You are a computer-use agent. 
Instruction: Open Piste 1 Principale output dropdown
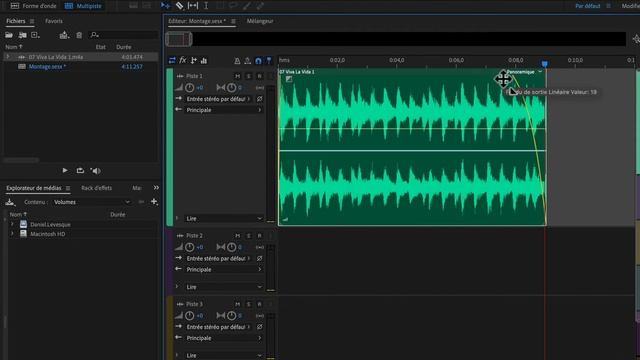(x=223, y=110)
